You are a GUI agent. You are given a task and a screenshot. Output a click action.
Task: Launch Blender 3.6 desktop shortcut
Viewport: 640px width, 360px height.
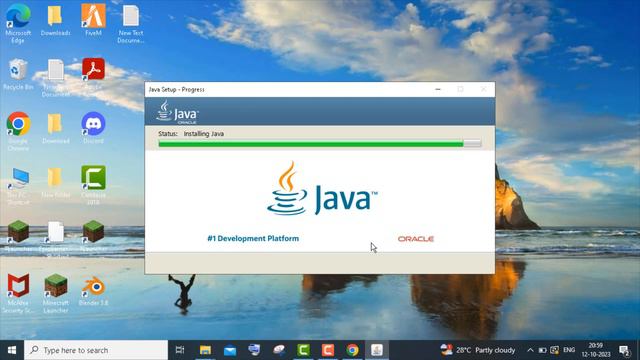pos(93,291)
